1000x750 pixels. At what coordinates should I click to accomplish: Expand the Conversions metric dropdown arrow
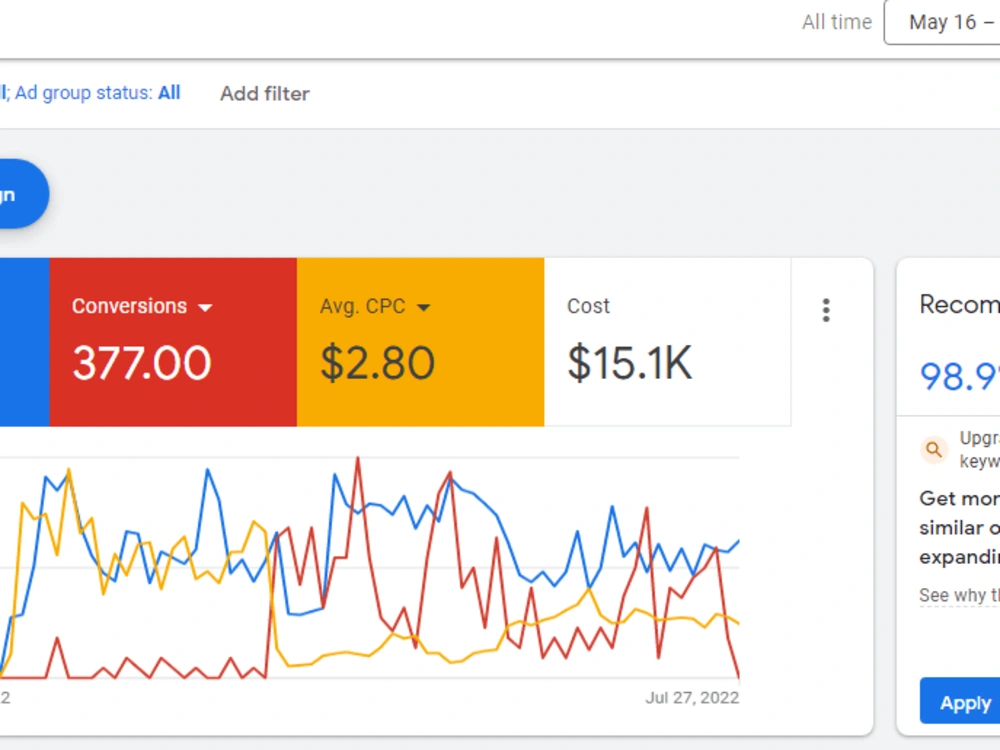[x=205, y=307]
